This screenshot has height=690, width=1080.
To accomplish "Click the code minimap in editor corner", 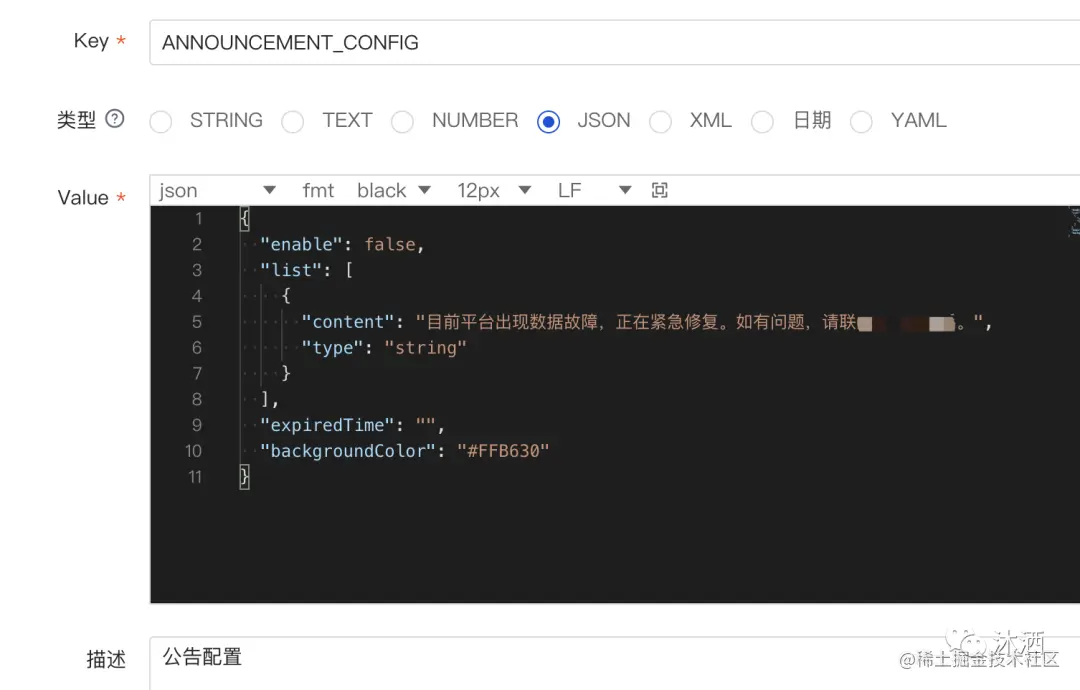I will tap(1074, 222).
